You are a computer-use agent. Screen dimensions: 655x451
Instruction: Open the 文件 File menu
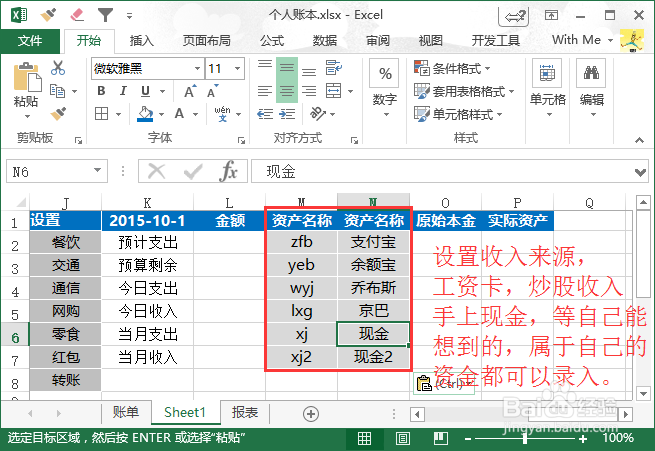30,41
